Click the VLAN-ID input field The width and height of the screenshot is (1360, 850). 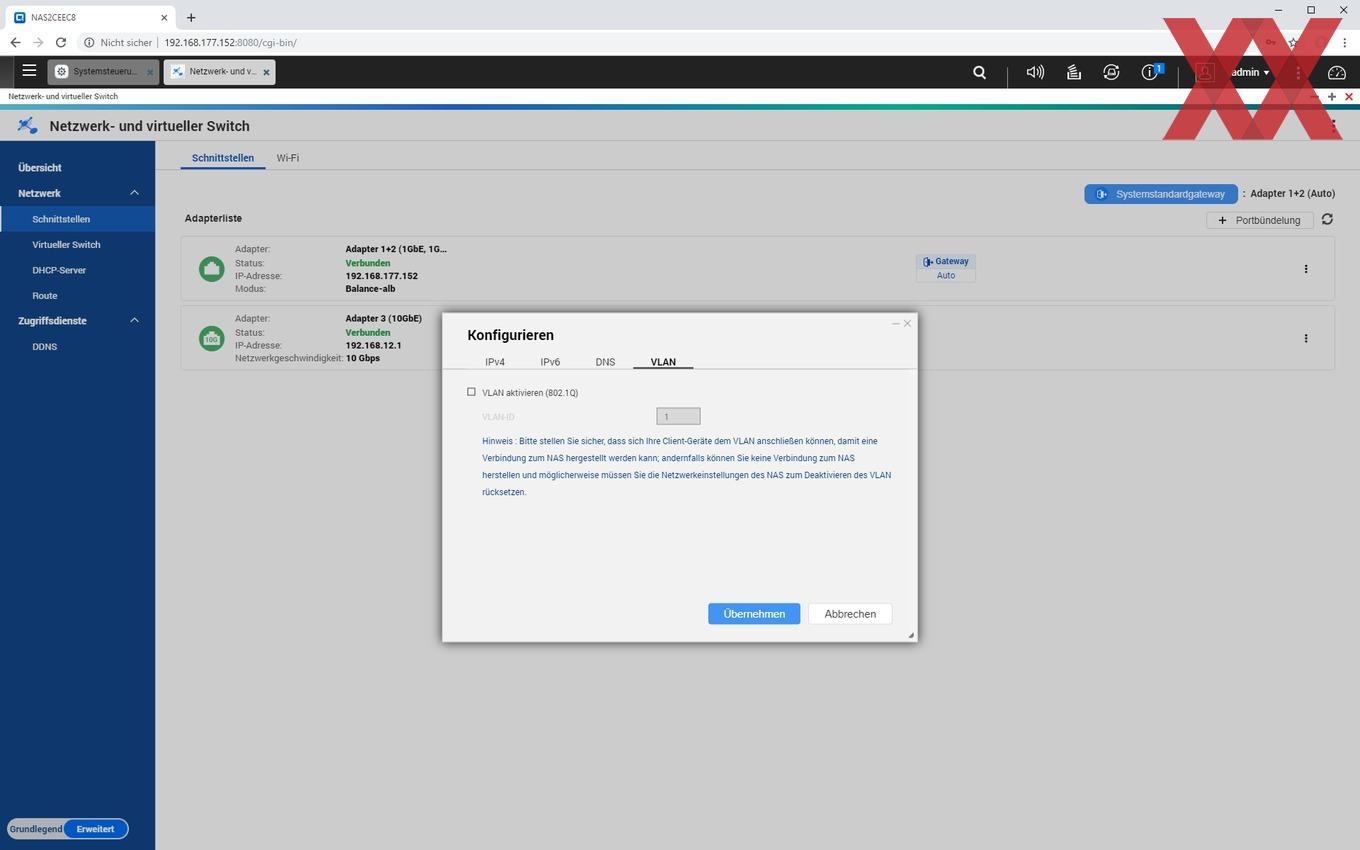pyautogui.click(x=678, y=416)
